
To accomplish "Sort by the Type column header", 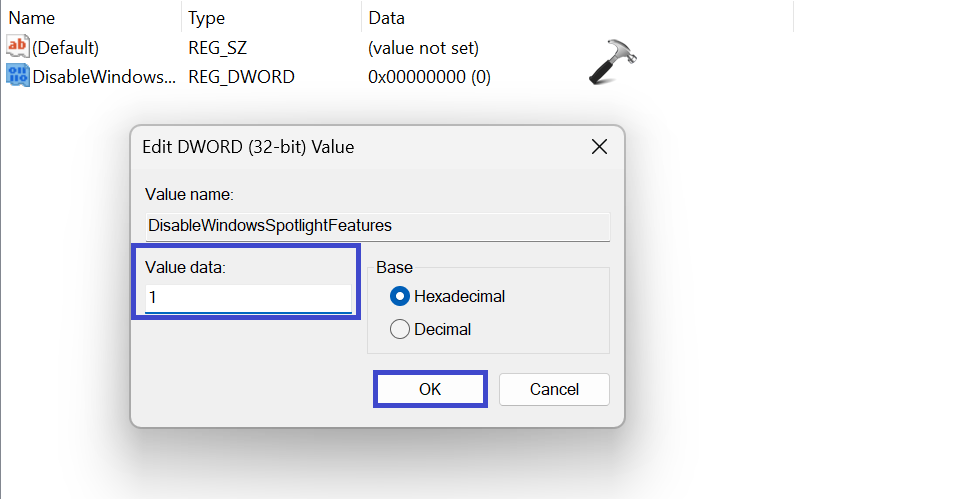I will pos(207,18).
